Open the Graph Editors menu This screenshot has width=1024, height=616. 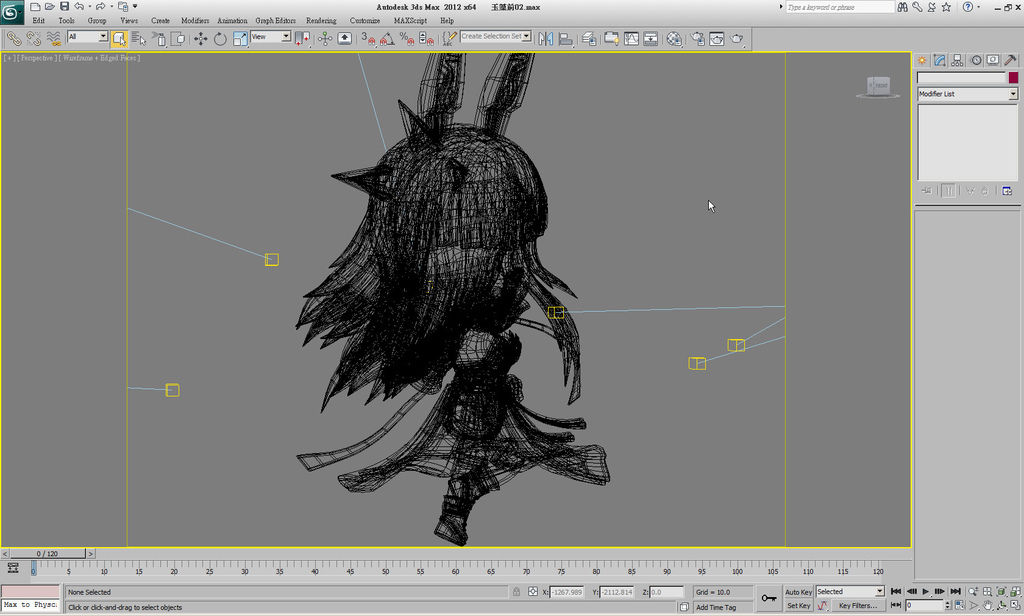[x=275, y=20]
